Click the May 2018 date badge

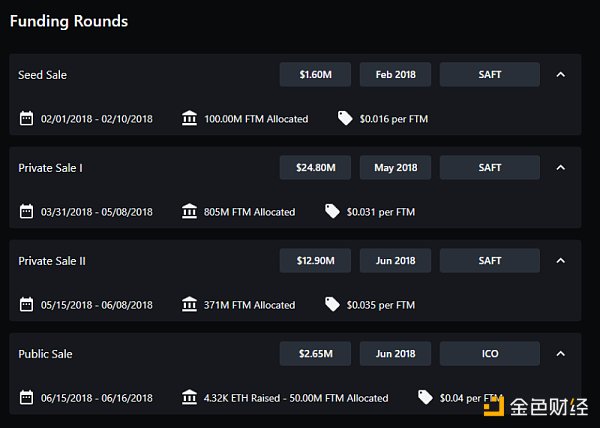tap(396, 168)
